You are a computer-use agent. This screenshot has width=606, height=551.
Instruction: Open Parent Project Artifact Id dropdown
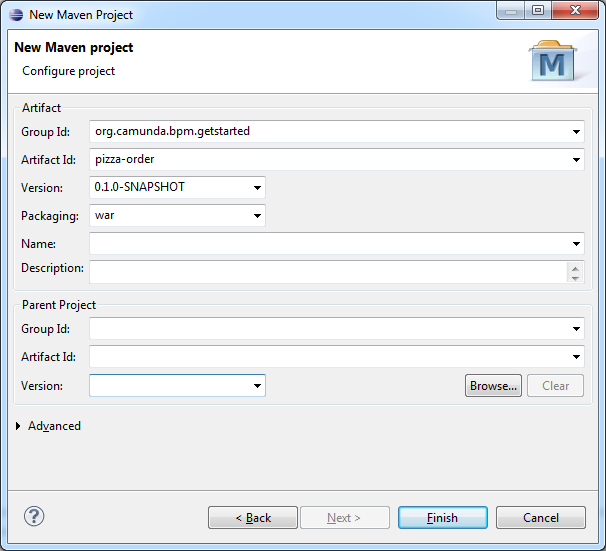tap(577, 356)
